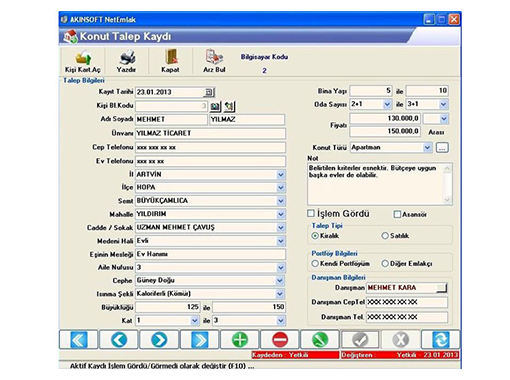Open Cadde / Sokak dropdown
This screenshot has width=510, height=380.
[281, 228]
